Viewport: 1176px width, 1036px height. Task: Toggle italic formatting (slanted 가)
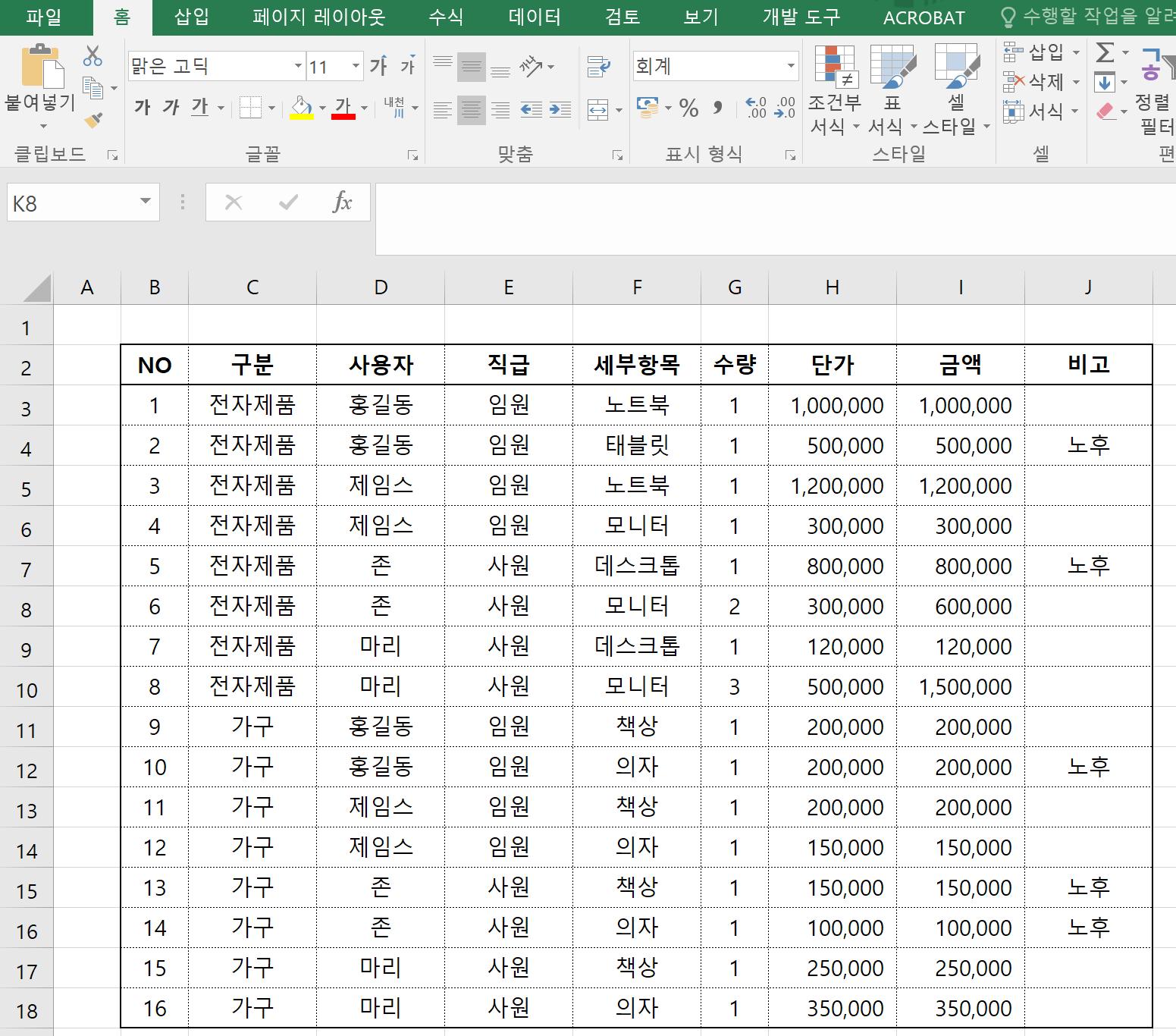click(x=171, y=108)
